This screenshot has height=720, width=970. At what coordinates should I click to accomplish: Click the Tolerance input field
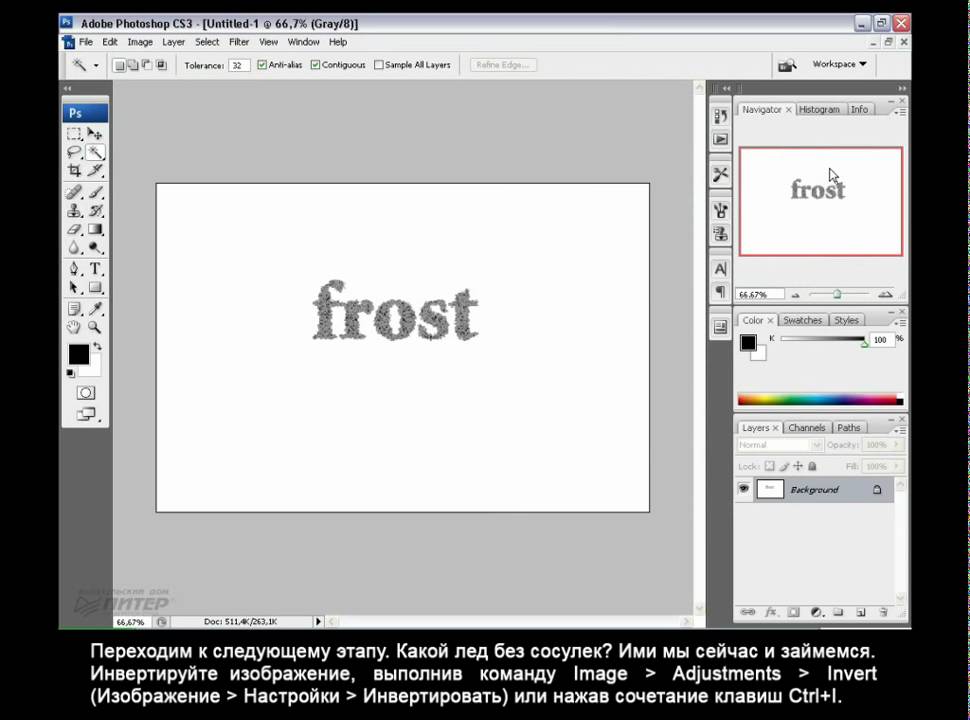coord(239,65)
